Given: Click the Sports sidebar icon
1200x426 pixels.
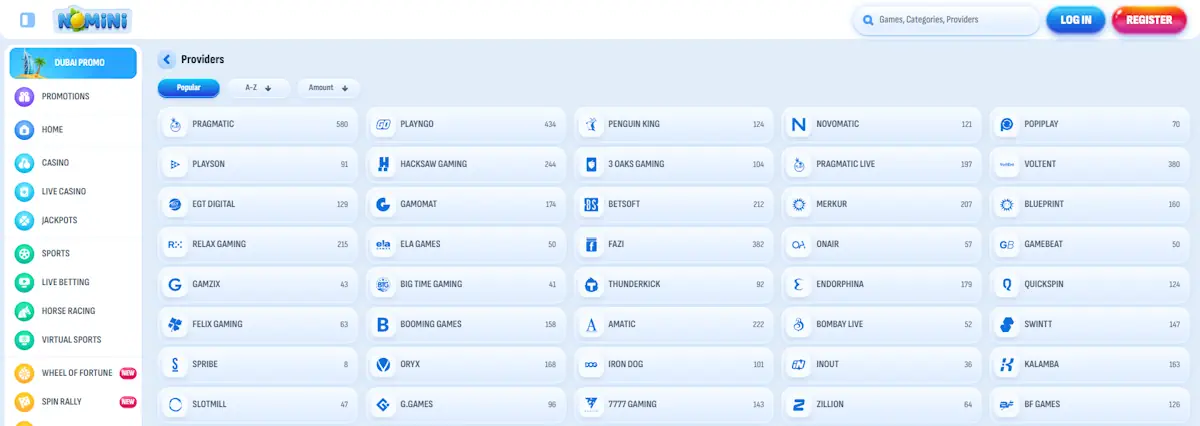Looking at the screenshot, I should (x=24, y=254).
